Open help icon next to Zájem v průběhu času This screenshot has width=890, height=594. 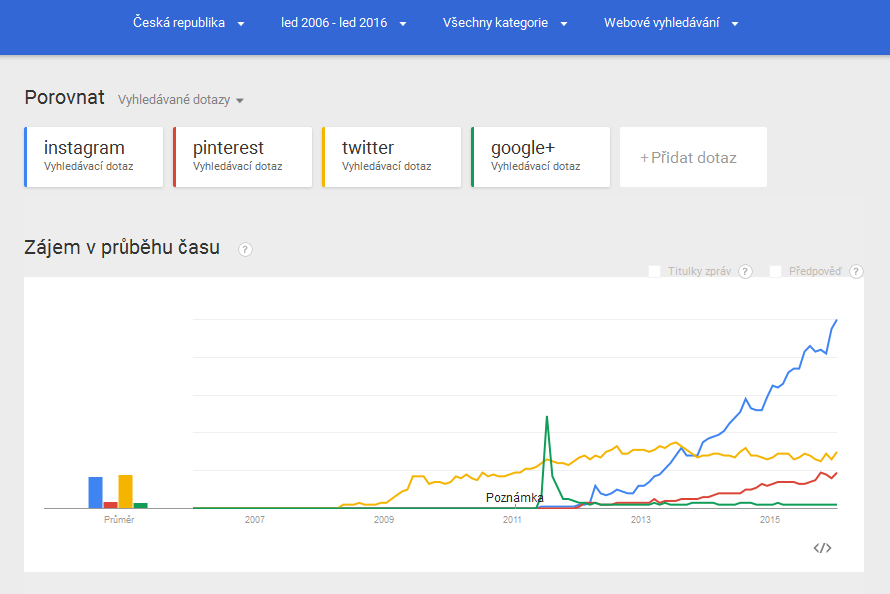pyautogui.click(x=245, y=249)
